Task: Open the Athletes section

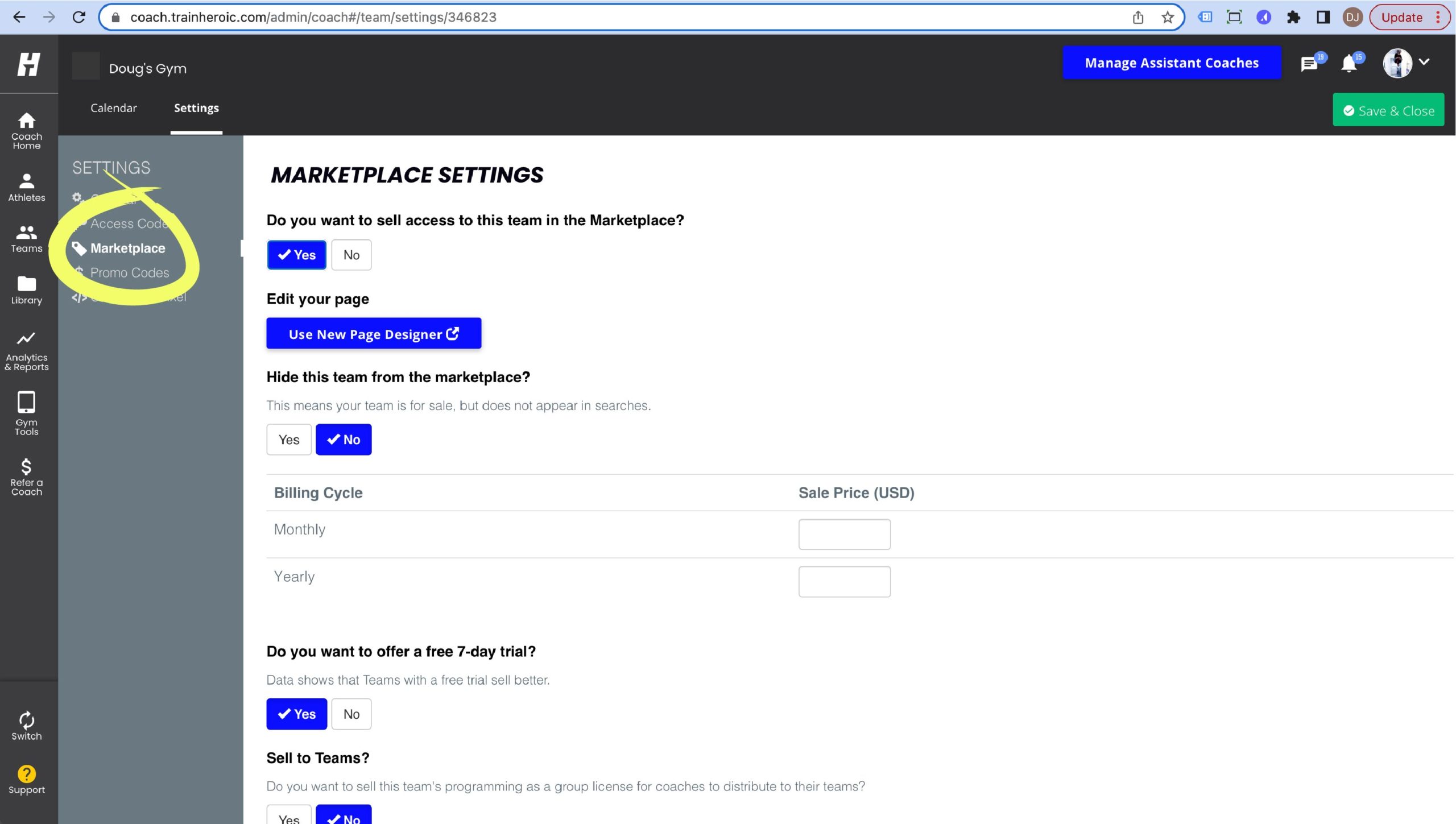Action: point(27,188)
